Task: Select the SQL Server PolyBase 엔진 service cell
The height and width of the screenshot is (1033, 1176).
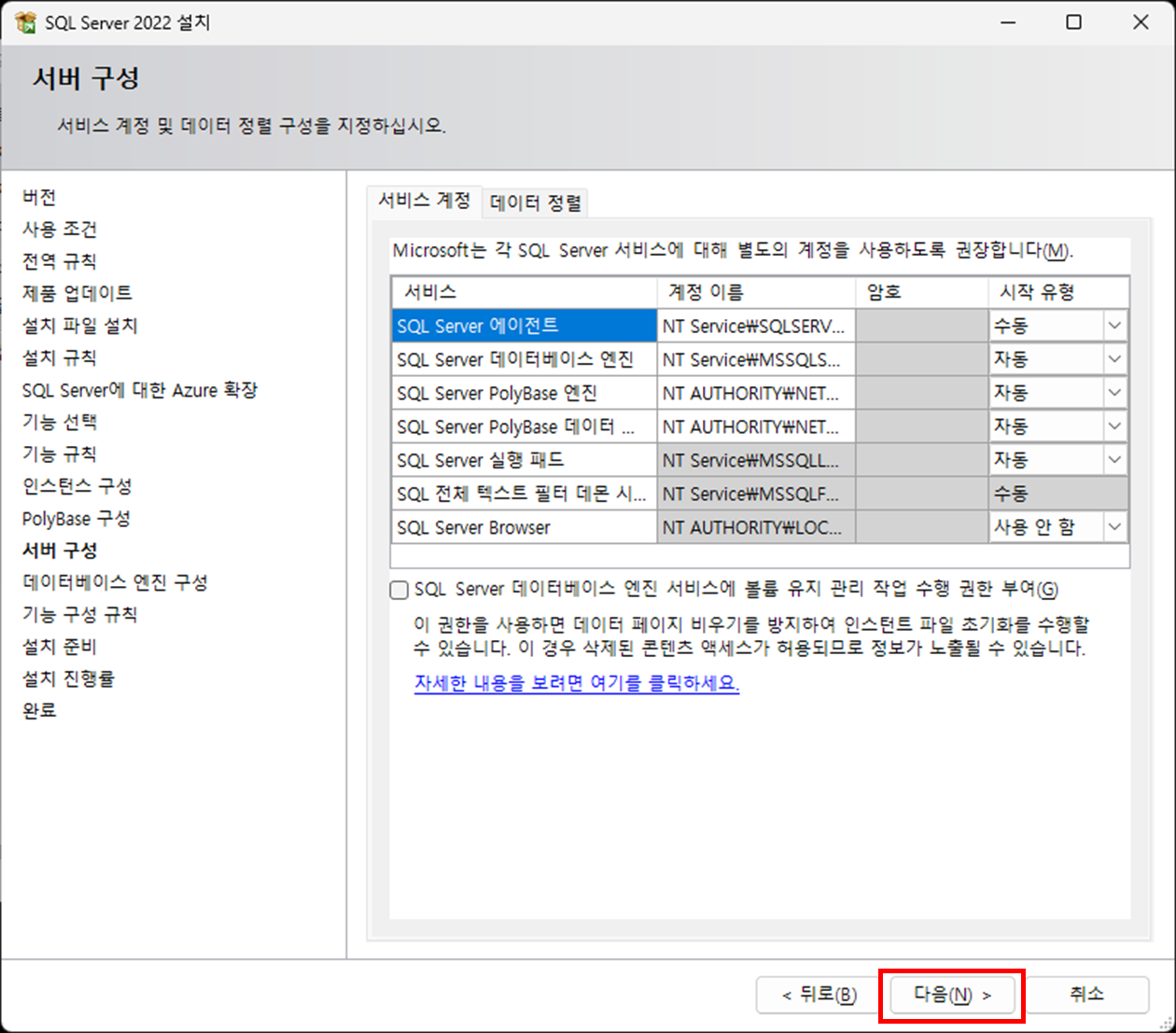Action: [525, 393]
